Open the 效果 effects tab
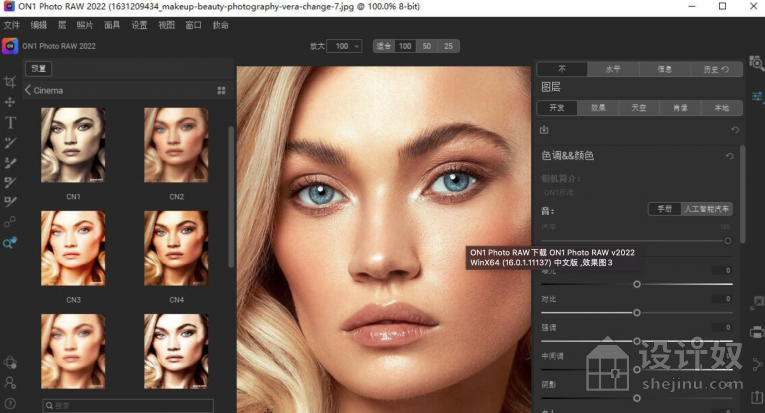The image size is (765, 413). [598, 108]
